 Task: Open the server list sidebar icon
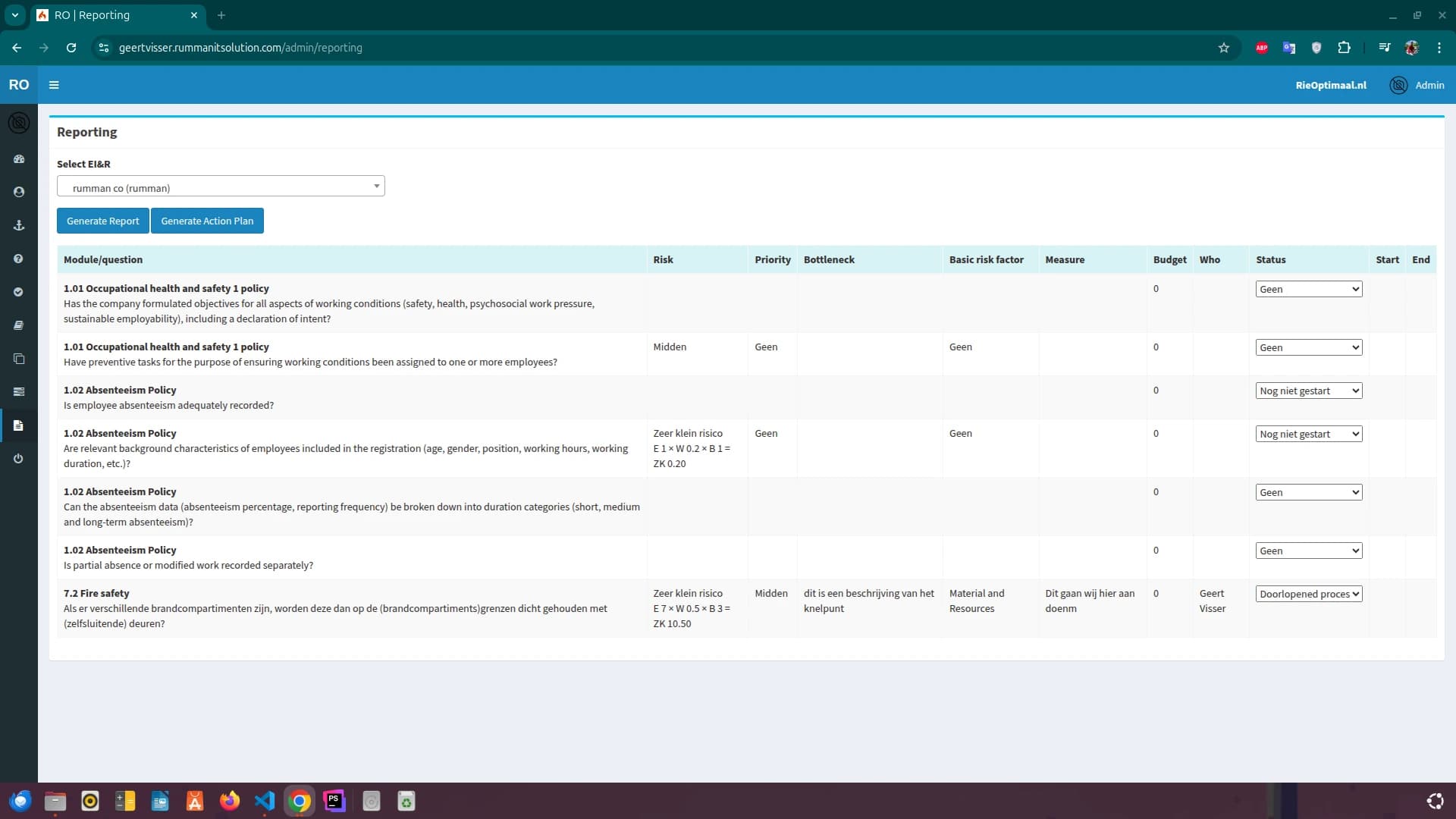coord(19,392)
